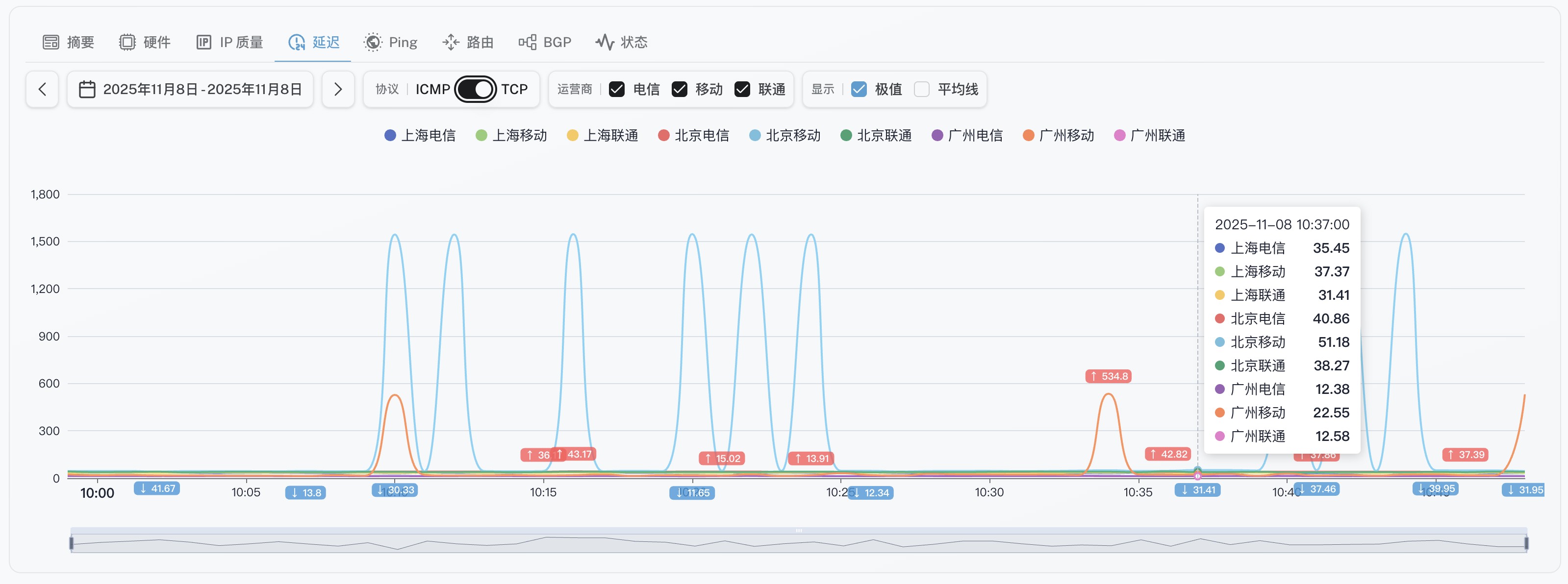Image resolution: width=1568 pixels, height=584 pixels.
Task: Open the date range picker field
Action: [202, 90]
